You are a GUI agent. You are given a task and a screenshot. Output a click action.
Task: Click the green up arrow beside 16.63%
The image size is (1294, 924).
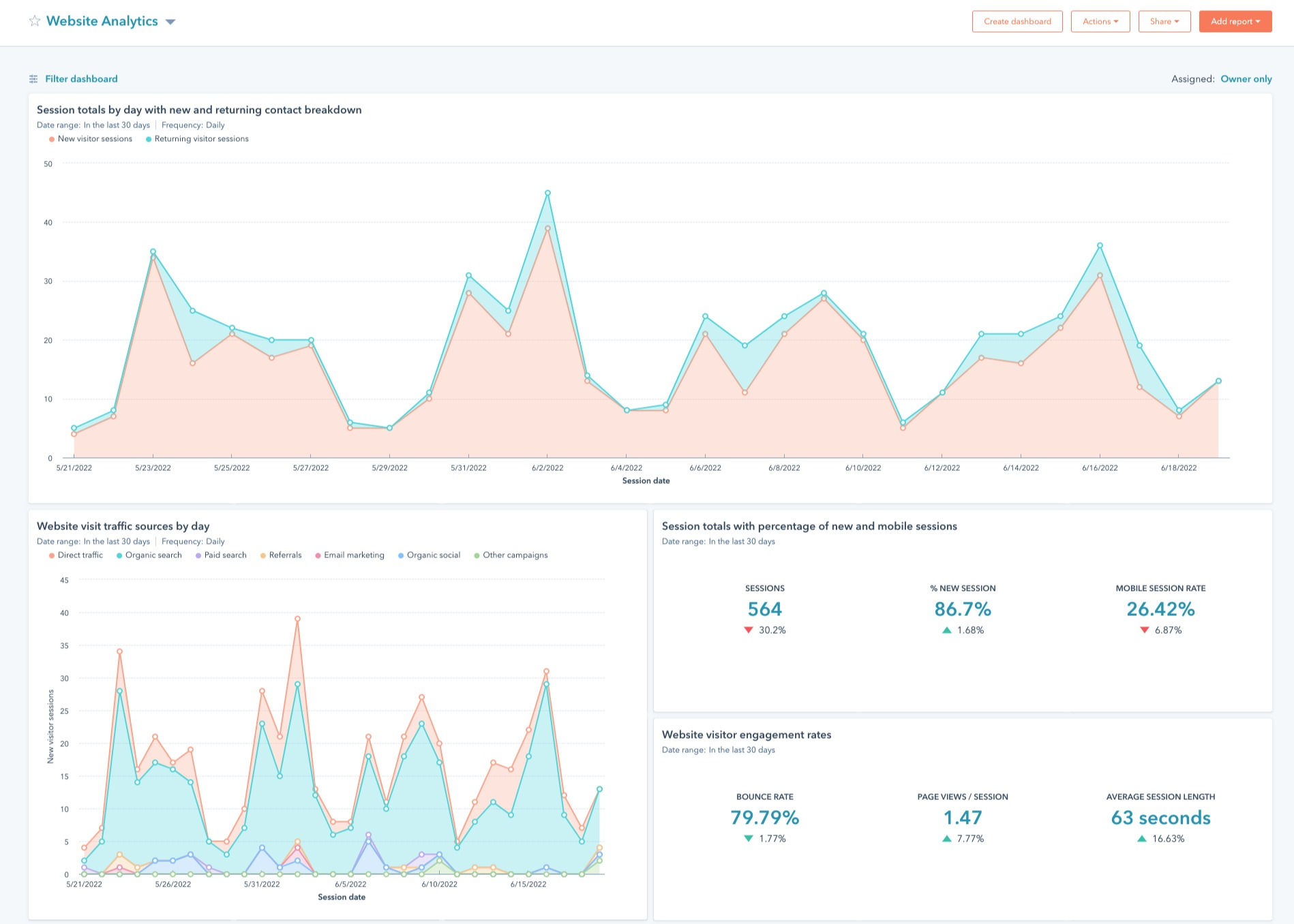click(1141, 839)
